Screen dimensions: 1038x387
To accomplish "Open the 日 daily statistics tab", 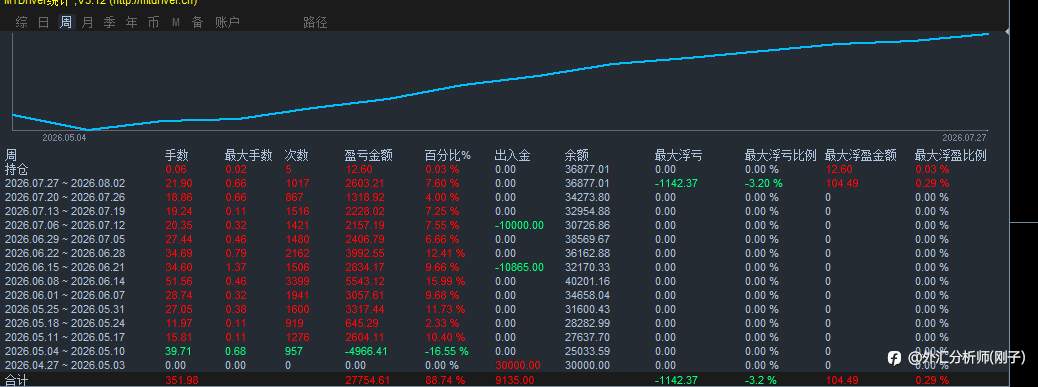I will tap(44, 22).
